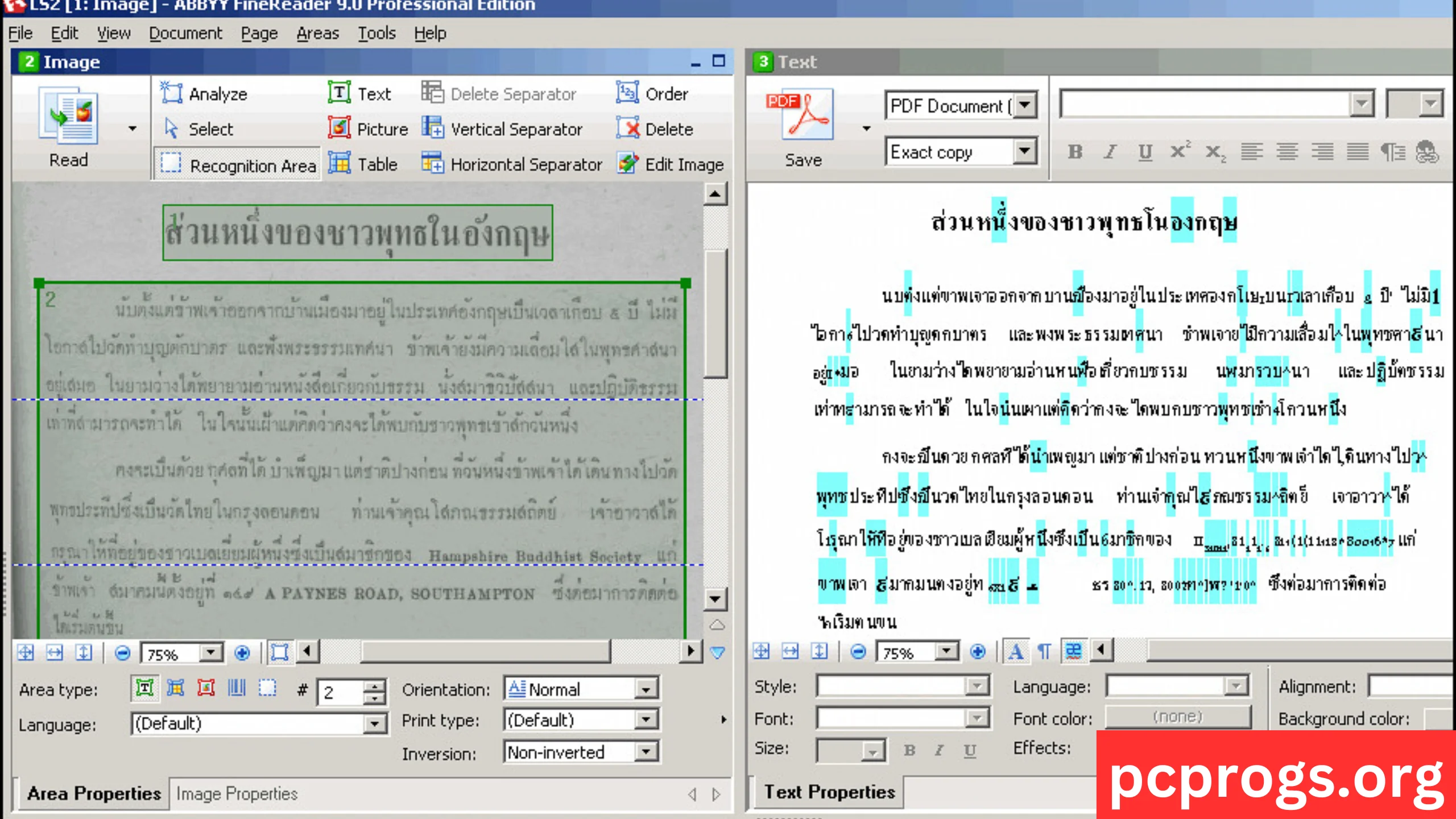Expand Area Properties Language dropdown

pos(374,723)
